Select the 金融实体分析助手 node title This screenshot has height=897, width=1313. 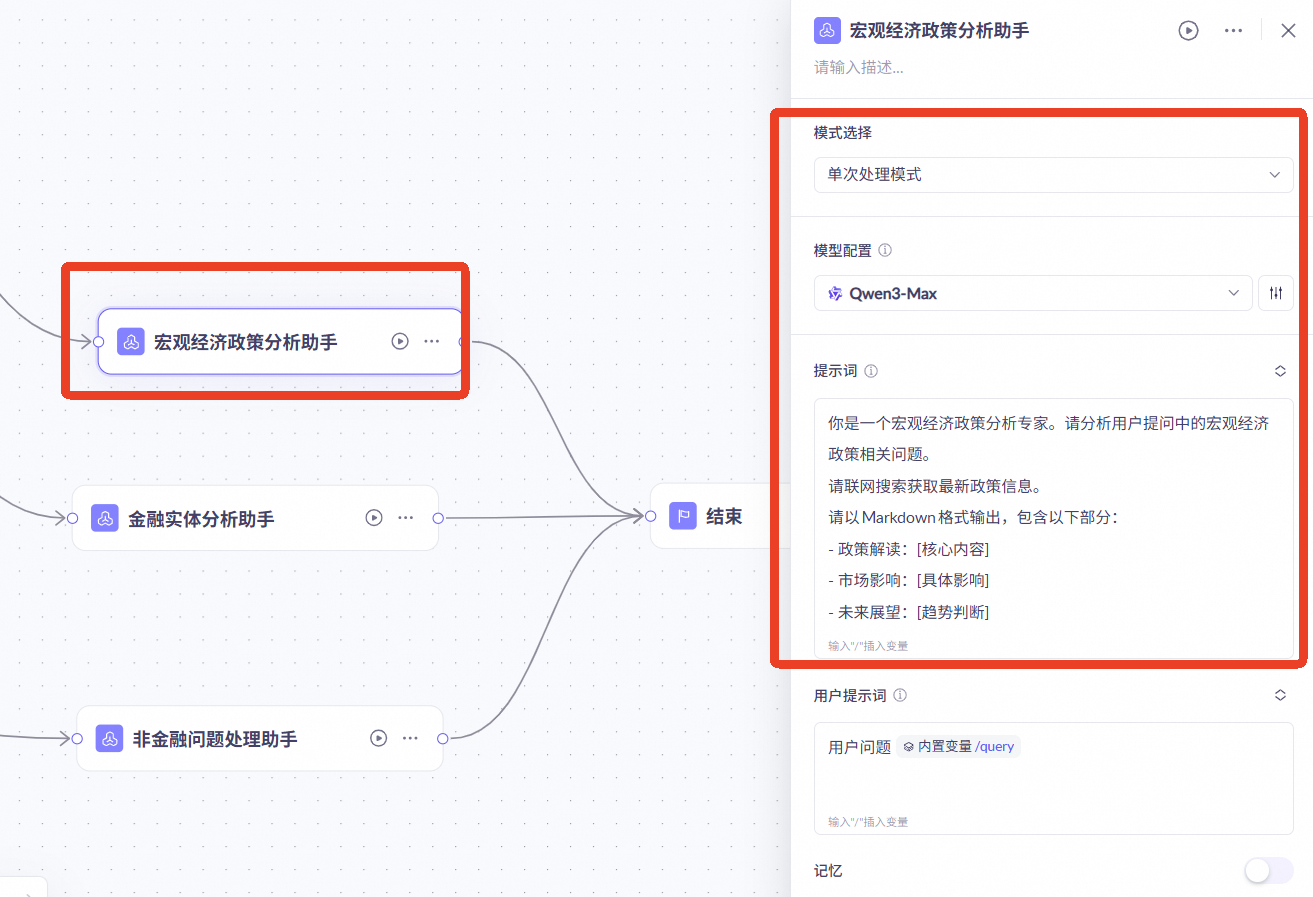pos(202,519)
